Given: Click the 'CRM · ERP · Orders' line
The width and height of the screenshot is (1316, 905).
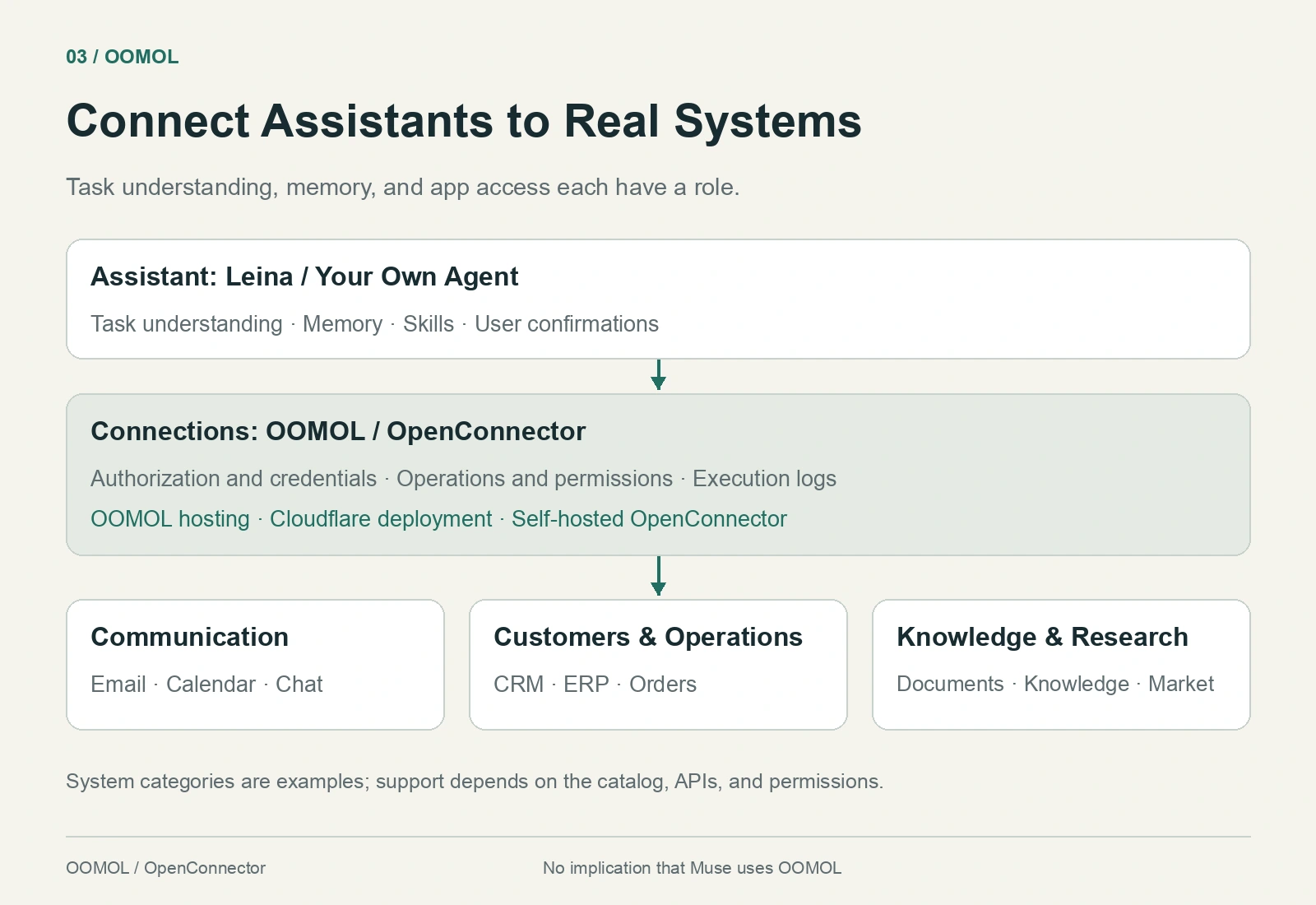Looking at the screenshot, I should 595,685.
